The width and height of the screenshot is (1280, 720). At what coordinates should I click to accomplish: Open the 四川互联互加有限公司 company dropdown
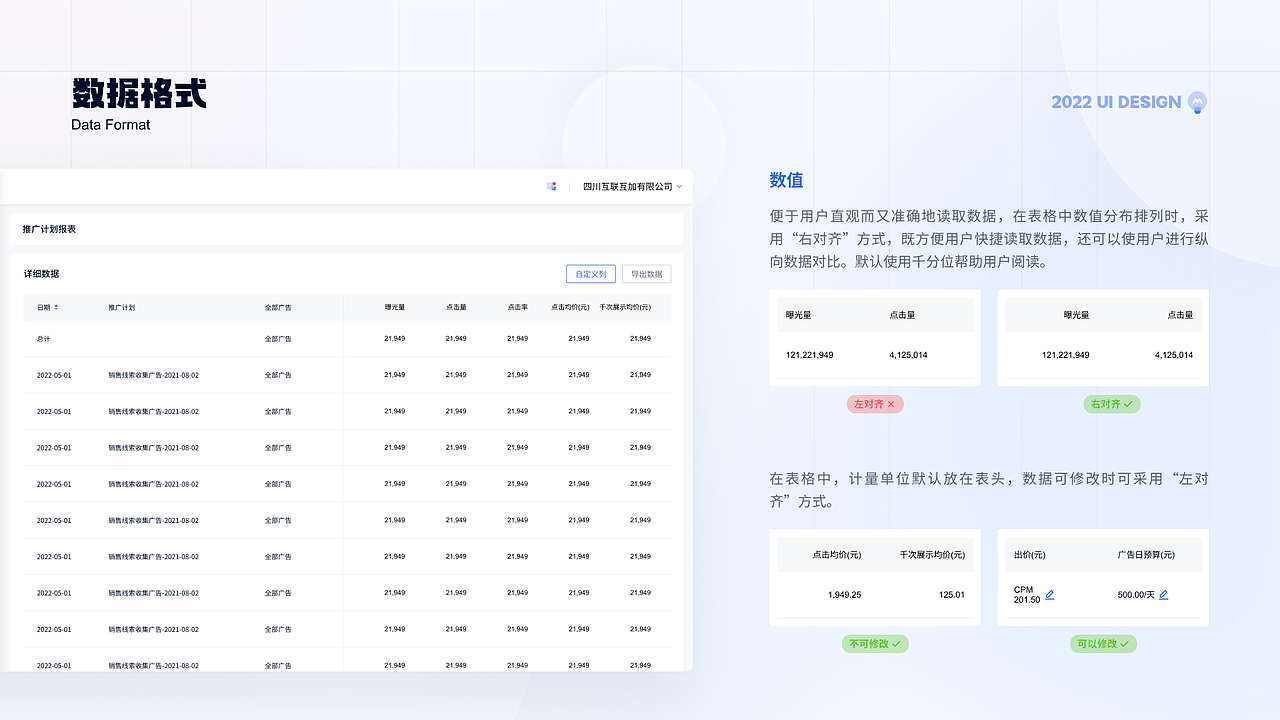(628, 186)
